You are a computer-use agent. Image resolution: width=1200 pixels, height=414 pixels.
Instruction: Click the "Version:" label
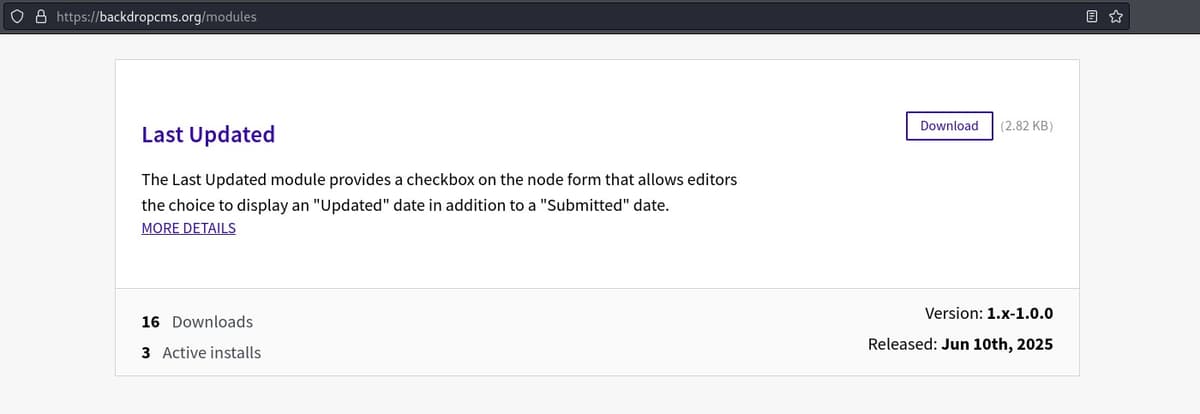point(953,314)
